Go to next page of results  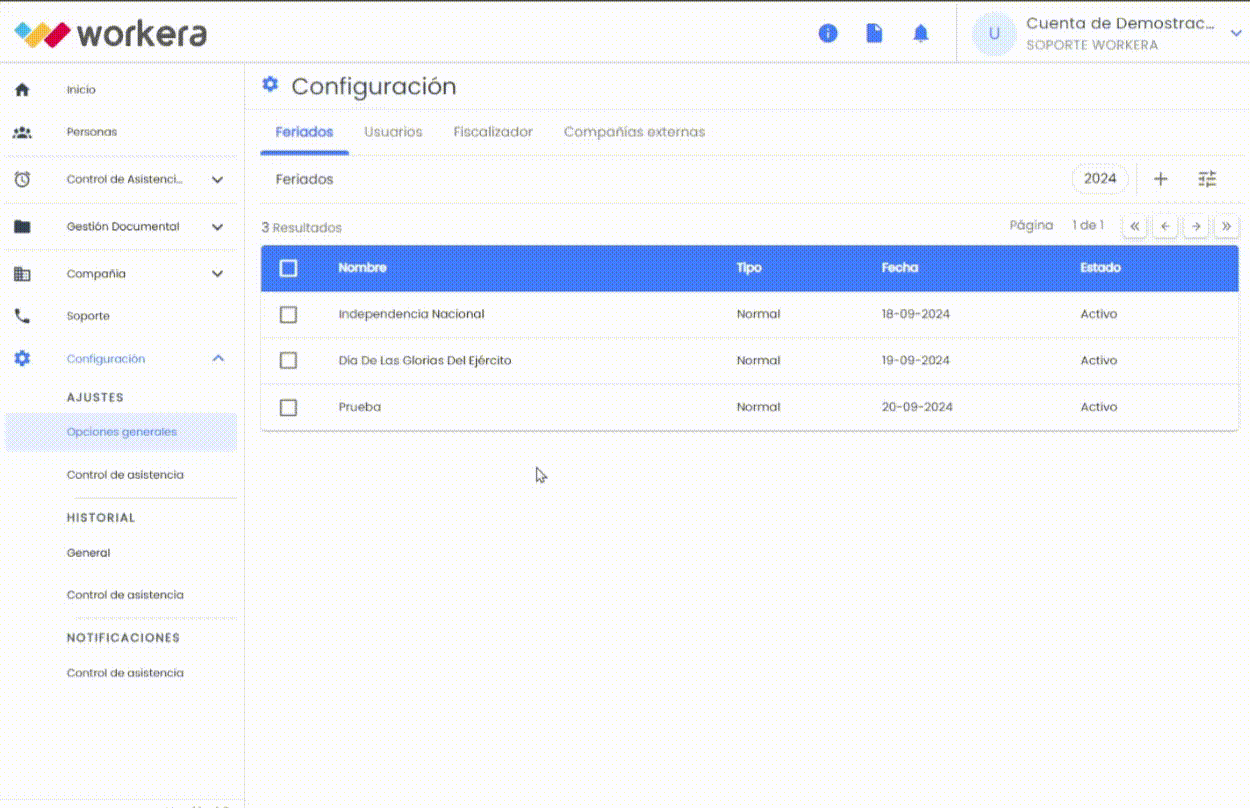pyautogui.click(x=1196, y=226)
